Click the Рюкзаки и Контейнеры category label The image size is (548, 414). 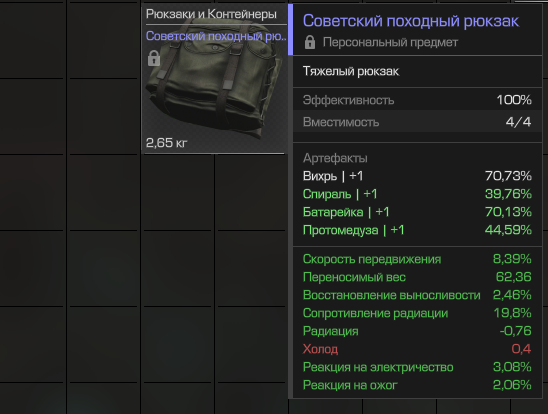(211, 14)
